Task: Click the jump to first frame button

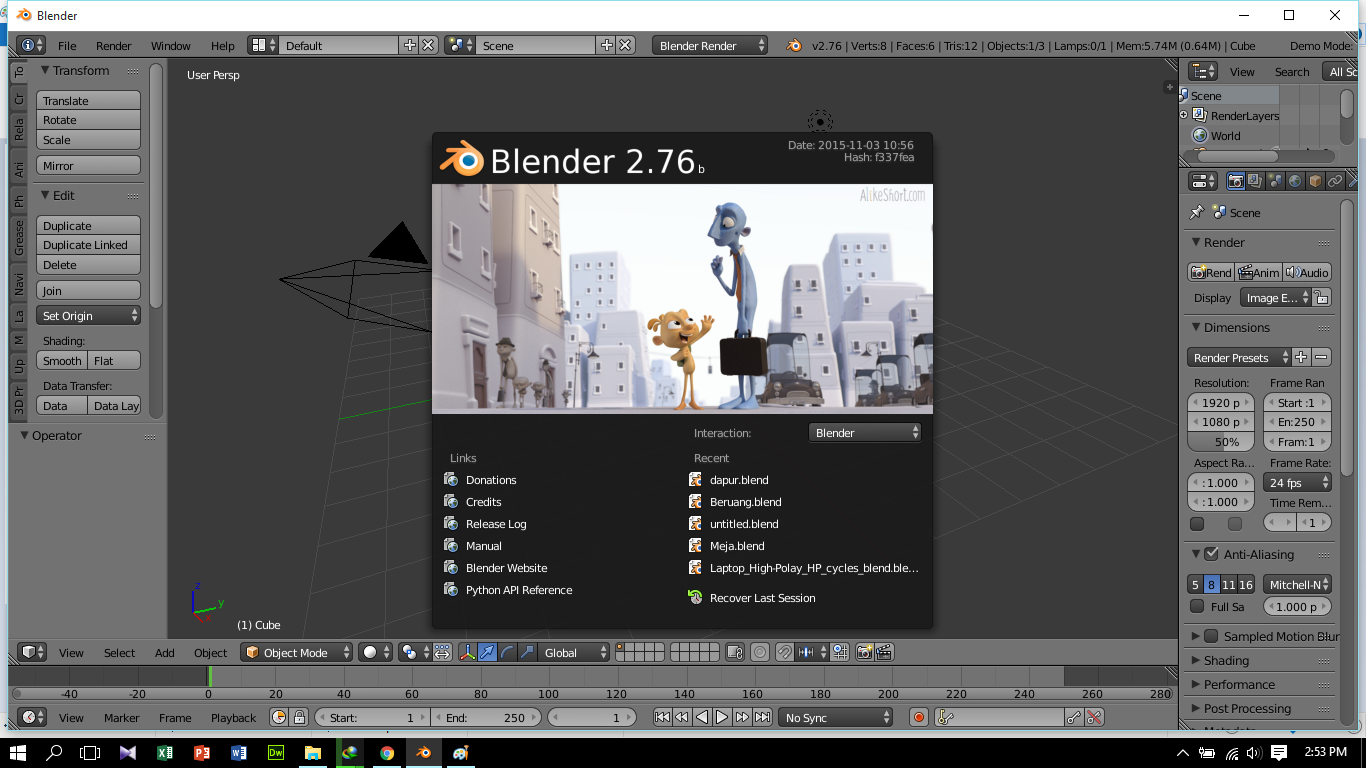Action: (x=663, y=717)
